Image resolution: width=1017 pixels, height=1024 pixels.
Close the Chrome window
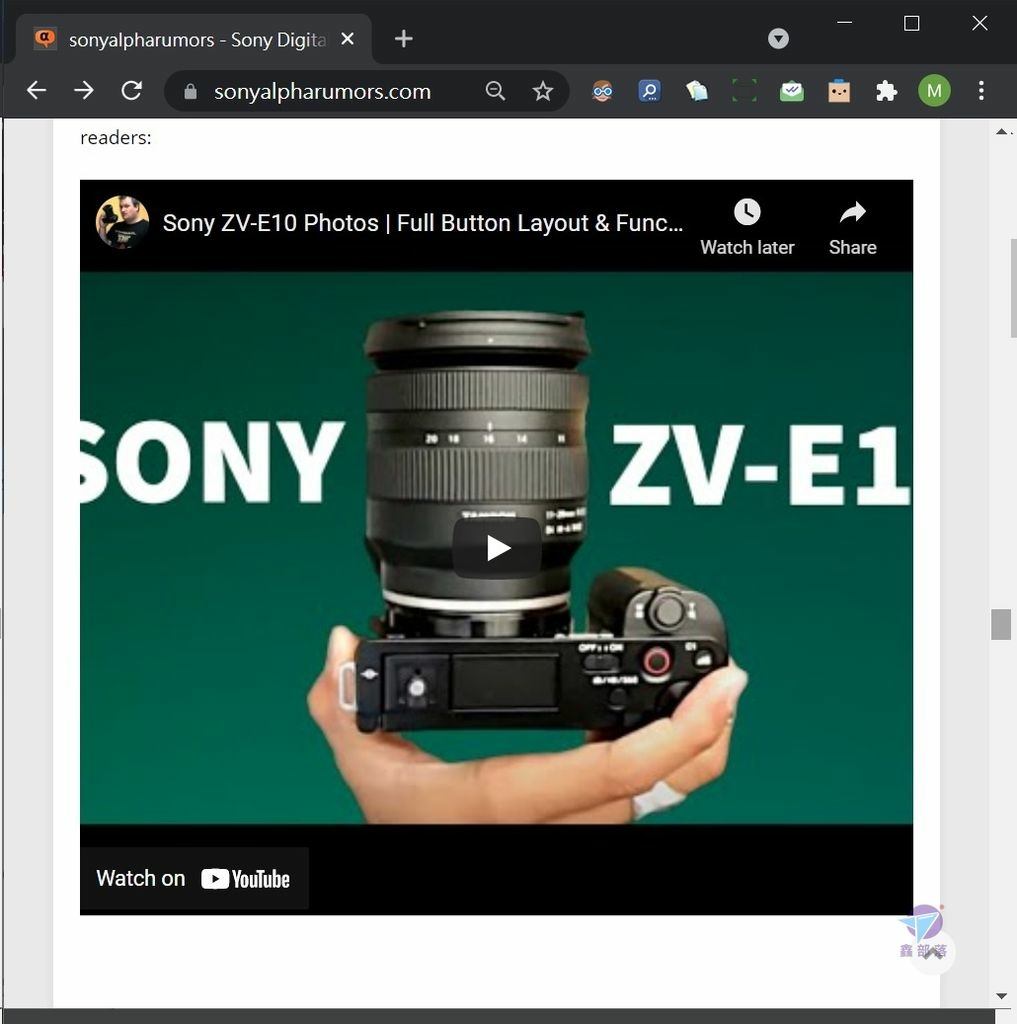pos(979,23)
